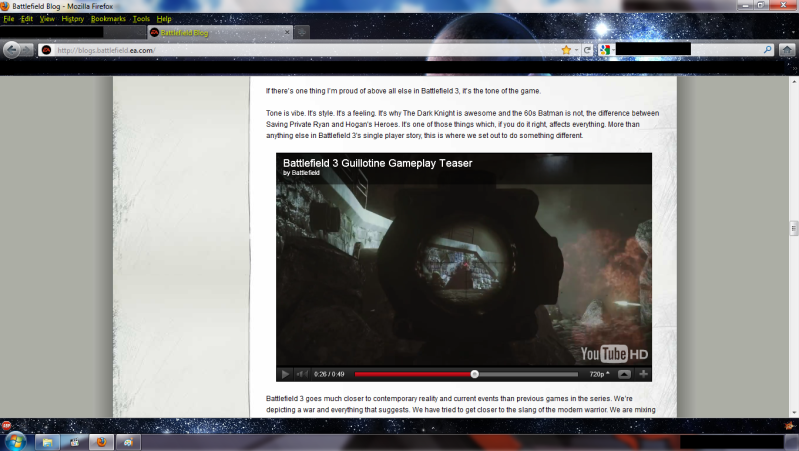Open the Windows Start menu
The height and width of the screenshot is (451, 799).
(16, 441)
